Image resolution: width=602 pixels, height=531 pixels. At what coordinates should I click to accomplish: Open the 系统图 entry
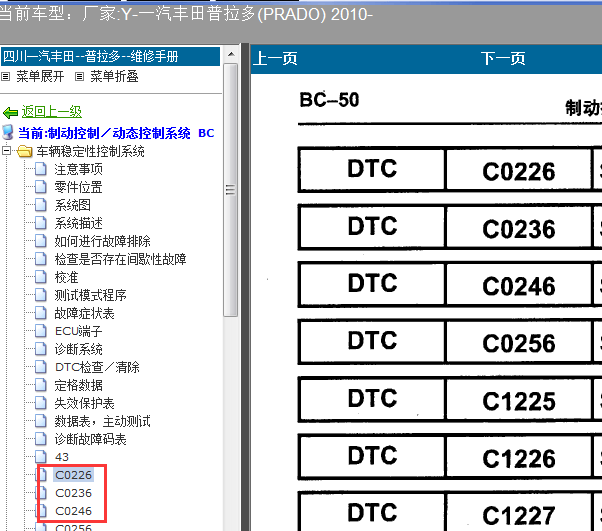72,205
